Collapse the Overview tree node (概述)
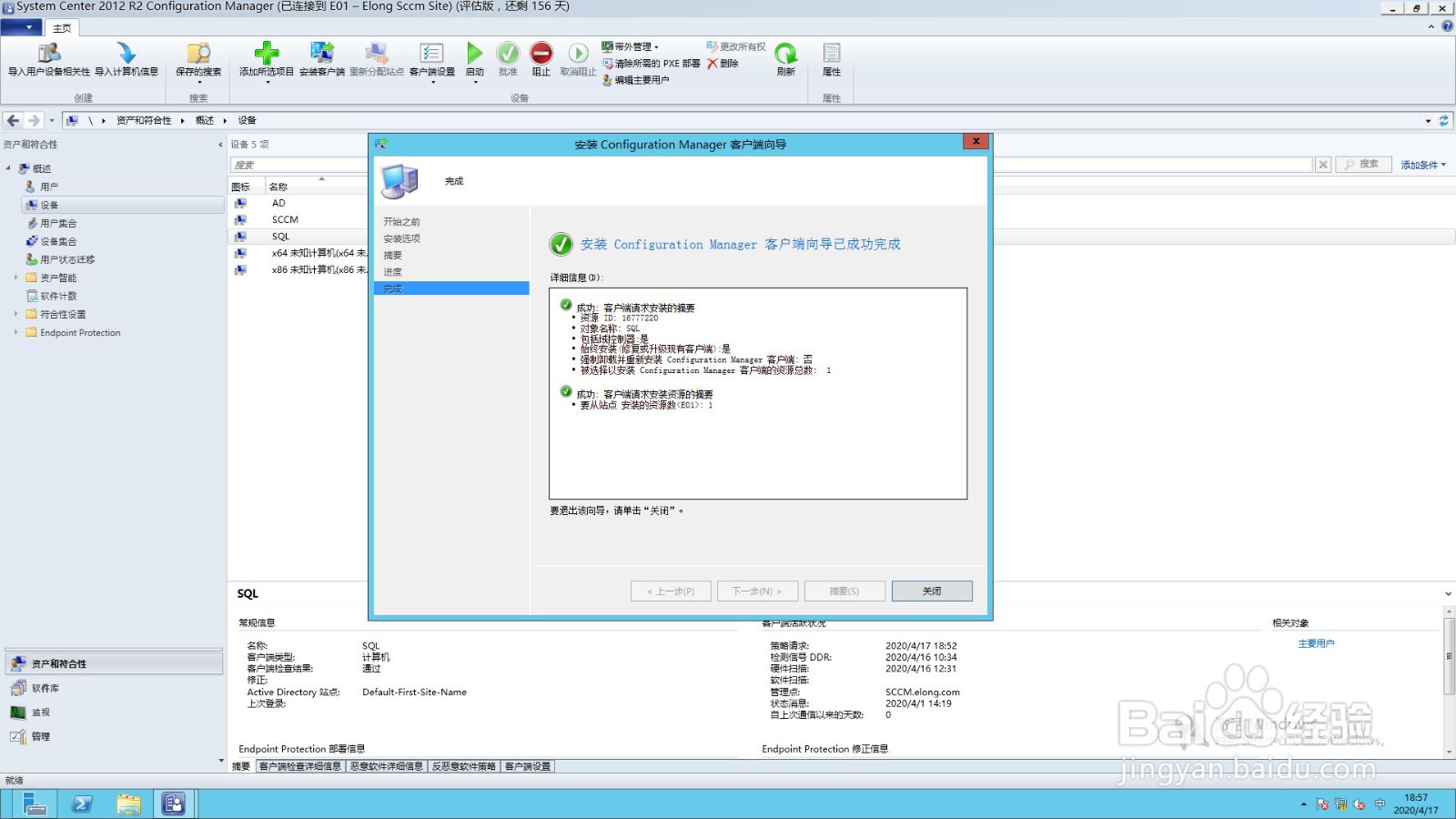Screen dimensions: 1456x819 click(x=8, y=168)
